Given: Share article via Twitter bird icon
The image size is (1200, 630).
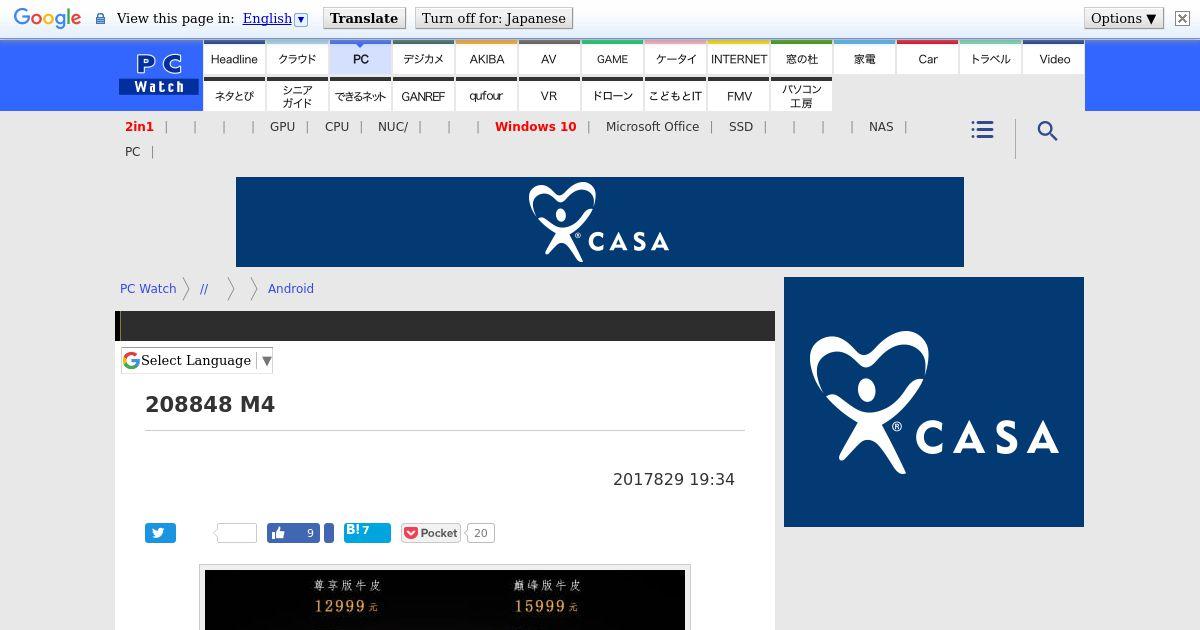Looking at the screenshot, I should pos(160,533).
